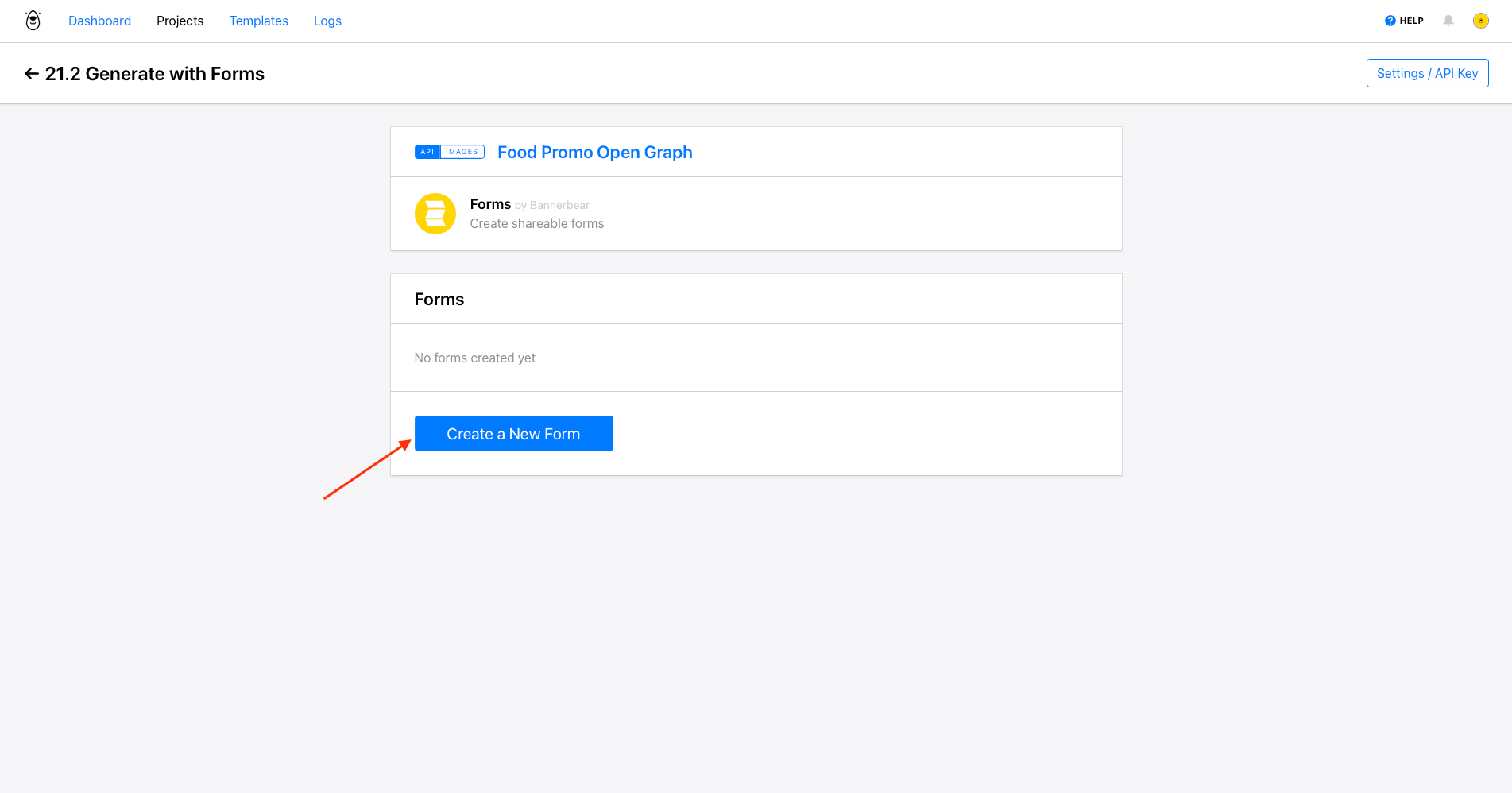This screenshot has width=1512, height=793.
Task: Click the IMAGES badge next to API
Action: (x=461, y=151)
